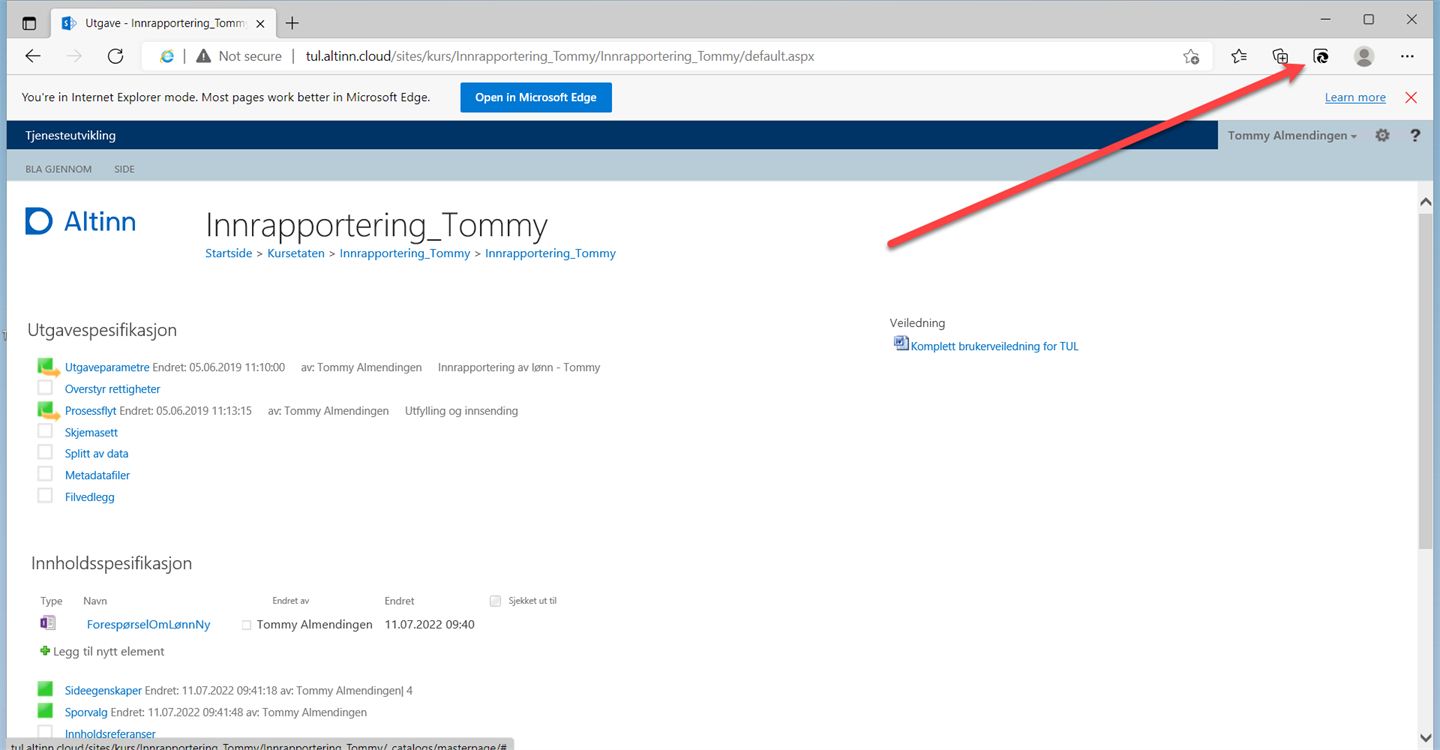Click the Not secure warning icon
Screen dimensions: 1440x750
pyautogui.click(x=204, y=56)
